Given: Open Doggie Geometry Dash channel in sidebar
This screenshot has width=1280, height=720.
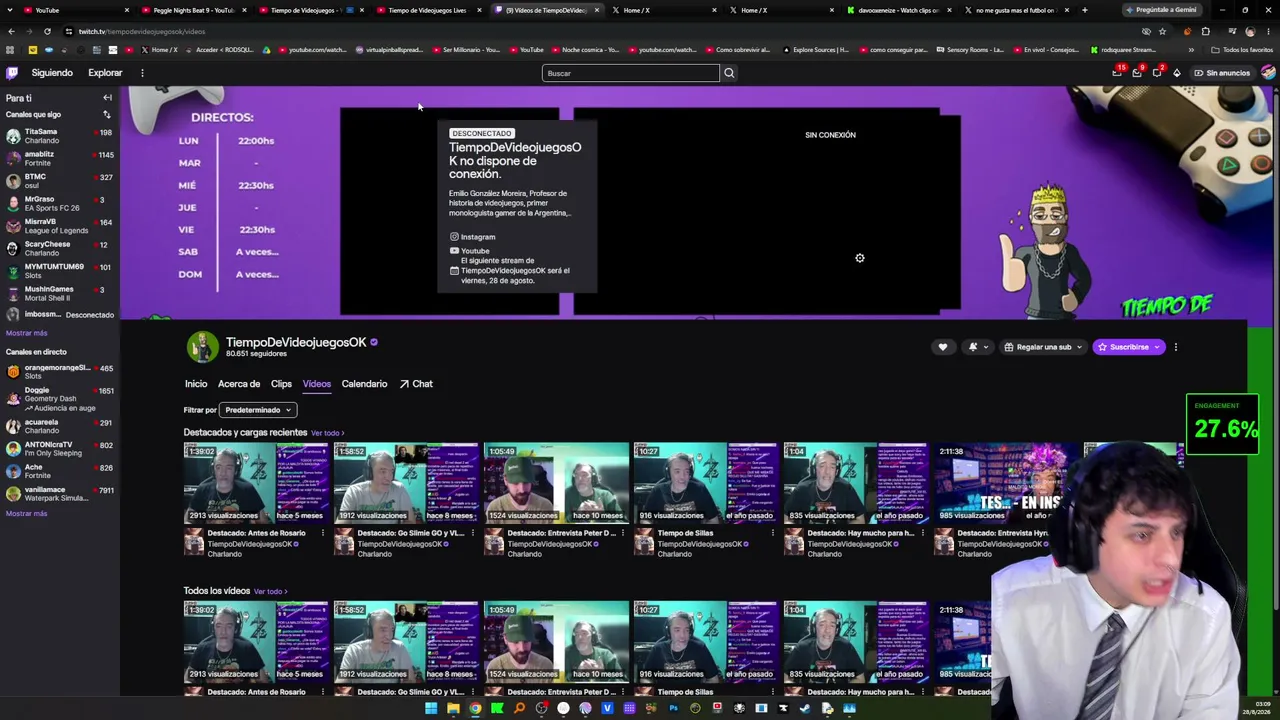Looking at the screenshot, I should click(60, 399).
